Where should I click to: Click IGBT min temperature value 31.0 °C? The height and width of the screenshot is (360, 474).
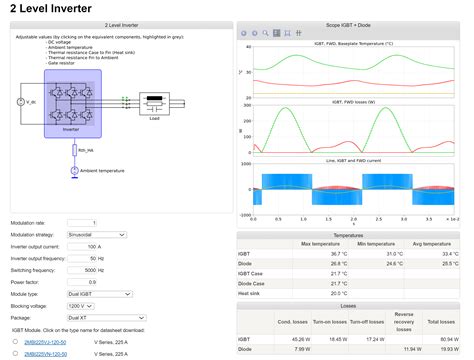[394, 254]
